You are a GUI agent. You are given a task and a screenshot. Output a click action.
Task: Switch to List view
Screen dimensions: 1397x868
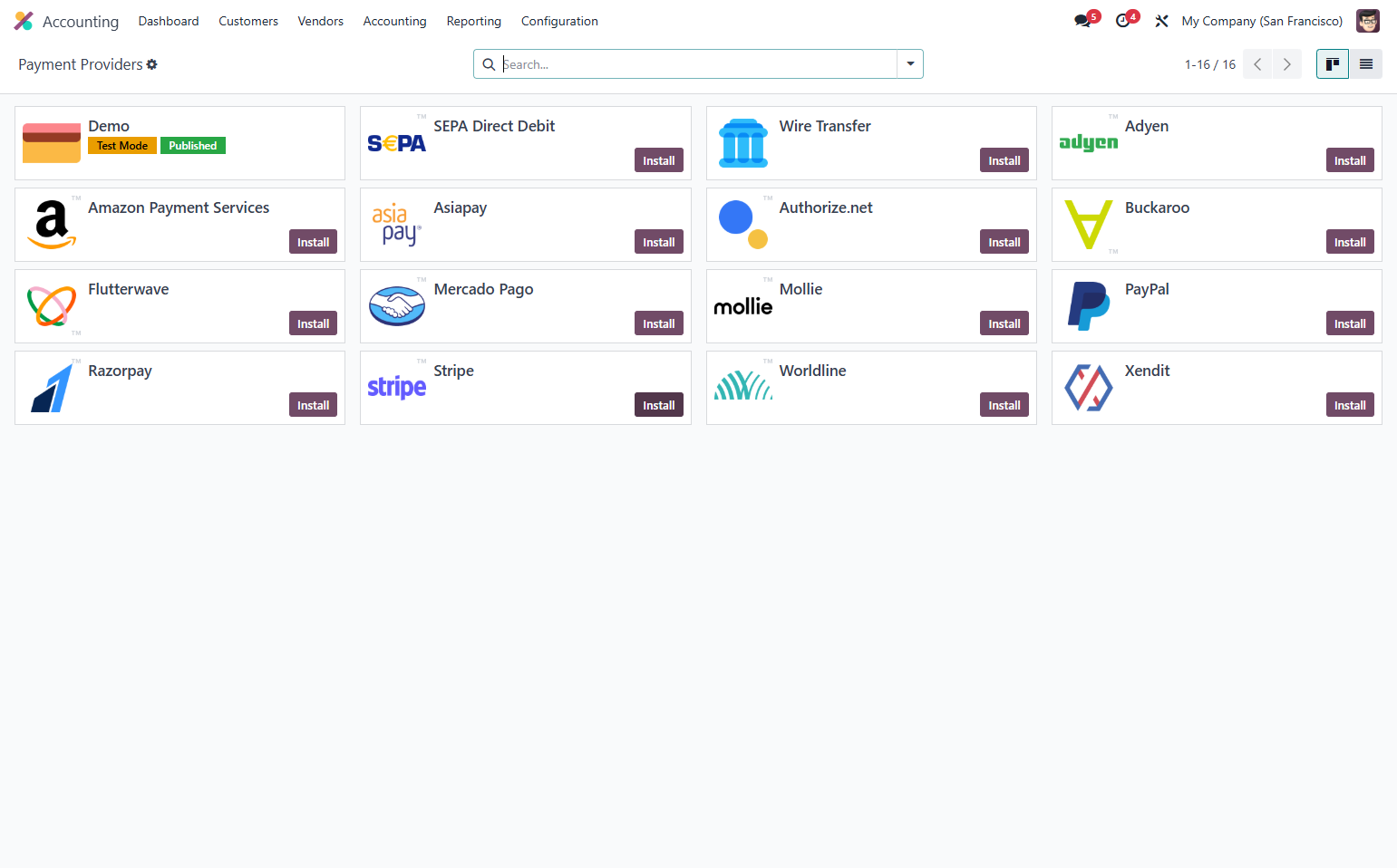pos(1366,64)
